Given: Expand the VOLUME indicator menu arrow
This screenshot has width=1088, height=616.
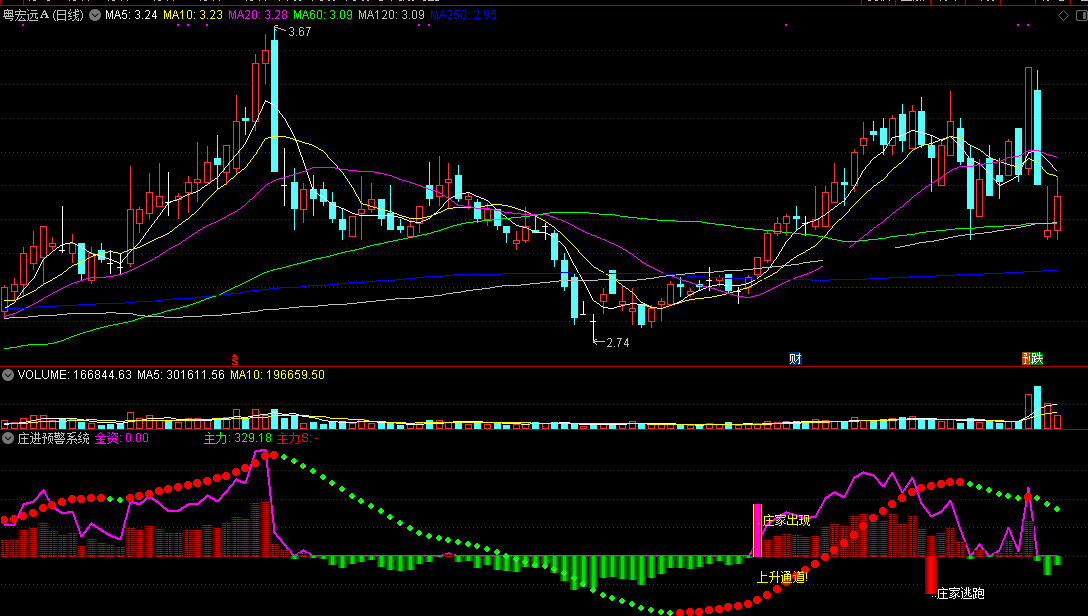Looking at the screenshot, I should tap(8, 375).
